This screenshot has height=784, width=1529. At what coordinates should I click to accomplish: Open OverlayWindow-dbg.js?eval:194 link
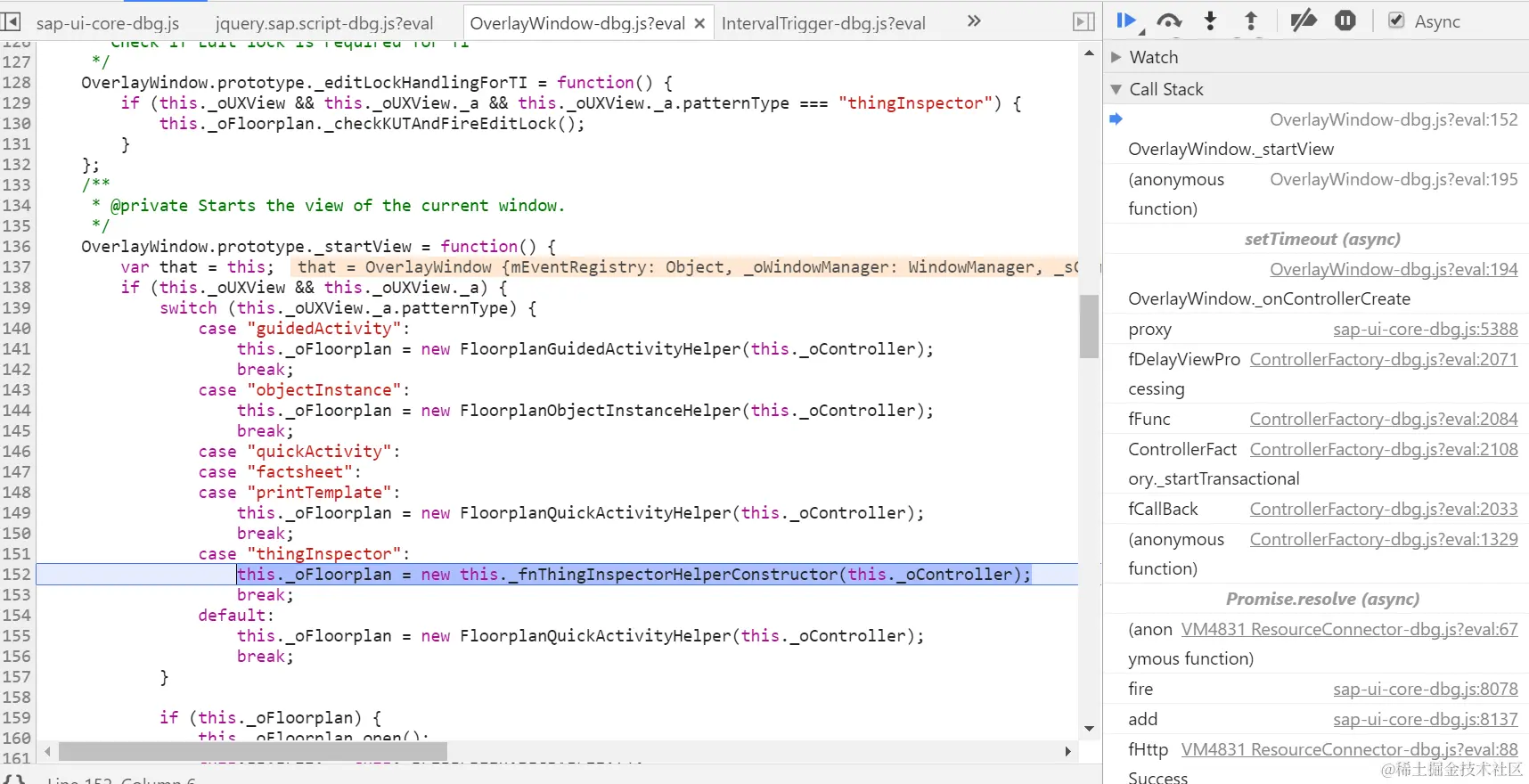coord(1394,269)
